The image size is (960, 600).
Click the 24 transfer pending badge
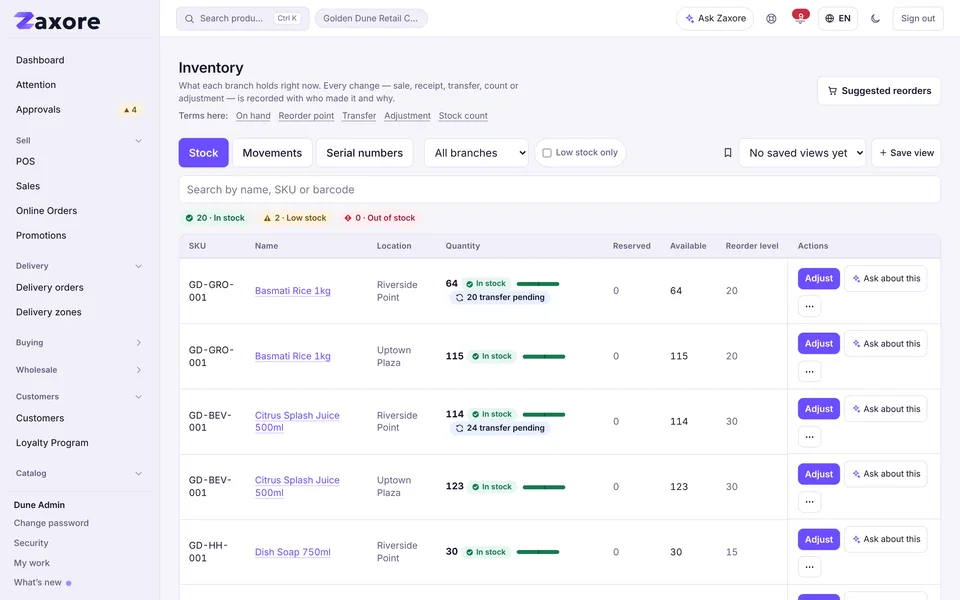[499, 428]
